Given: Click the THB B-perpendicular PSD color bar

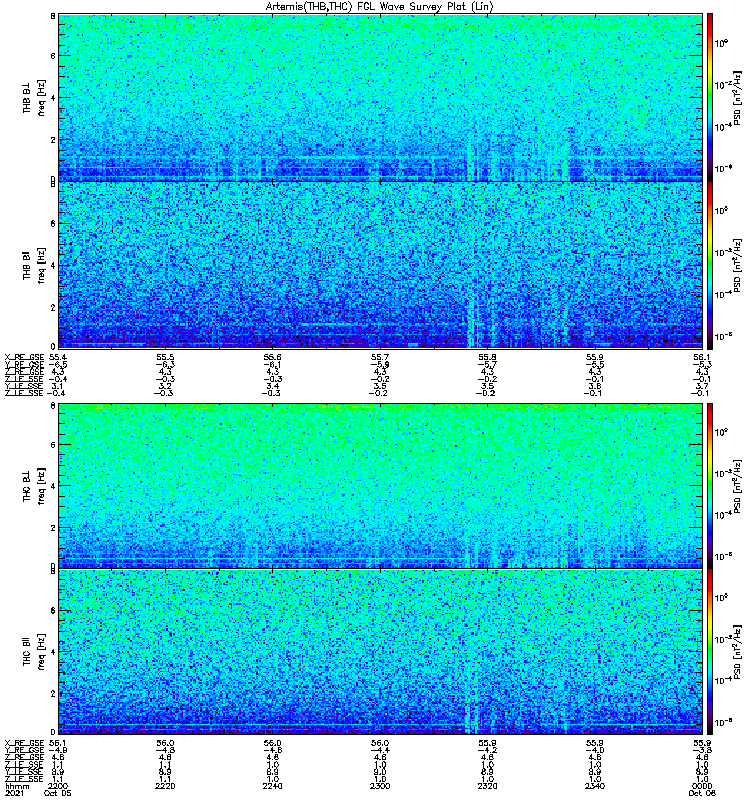Looking at the screenshot, I should [710, 97].
